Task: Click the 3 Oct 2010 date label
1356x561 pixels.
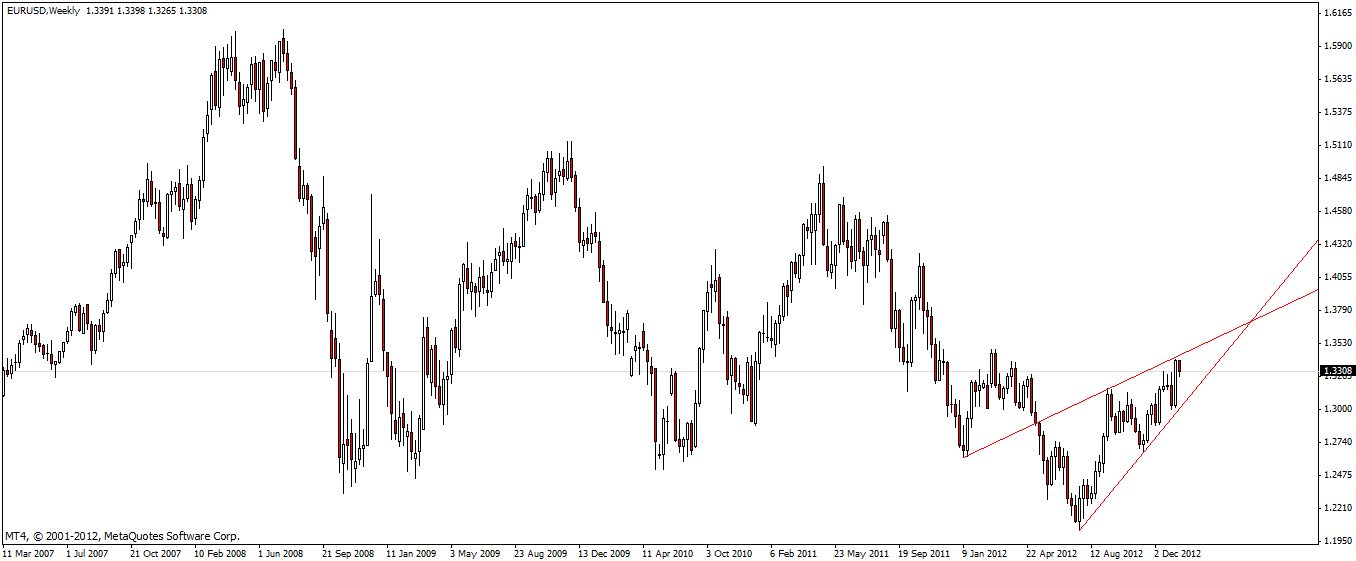Action: point(730,552)
